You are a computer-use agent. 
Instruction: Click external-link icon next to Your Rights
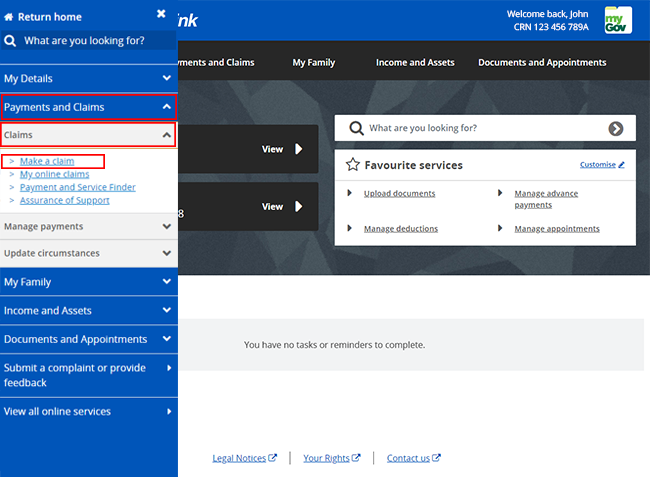pyautogui.click(x=356, y=458)
